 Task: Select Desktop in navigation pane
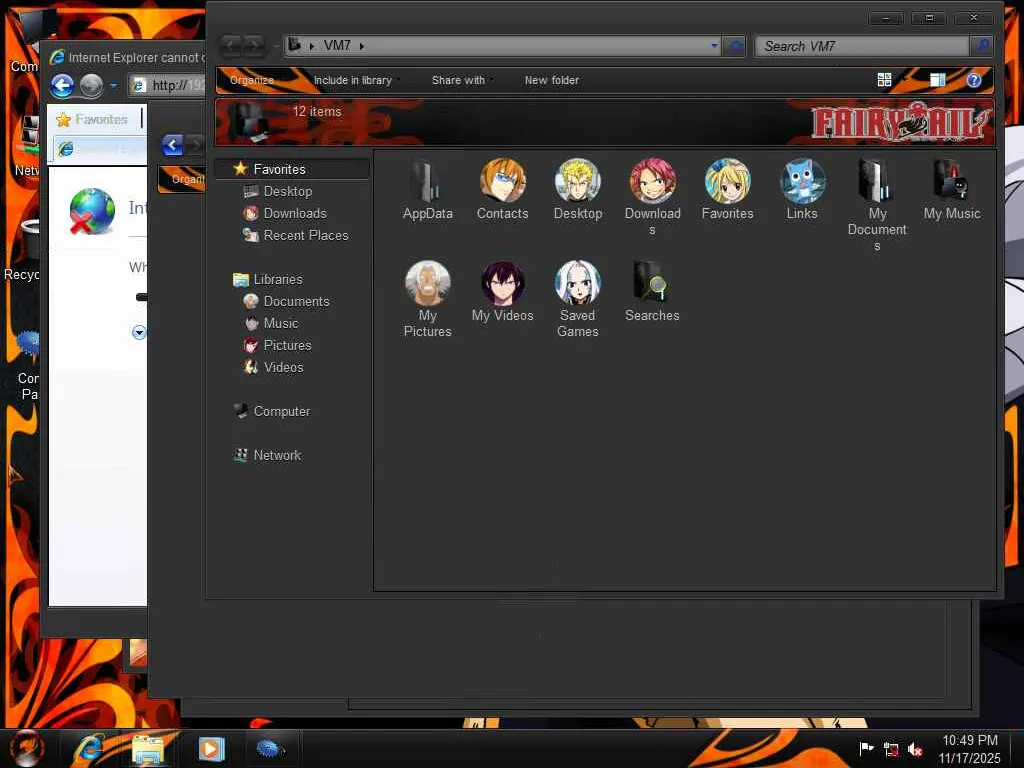[x=287, y=191]
